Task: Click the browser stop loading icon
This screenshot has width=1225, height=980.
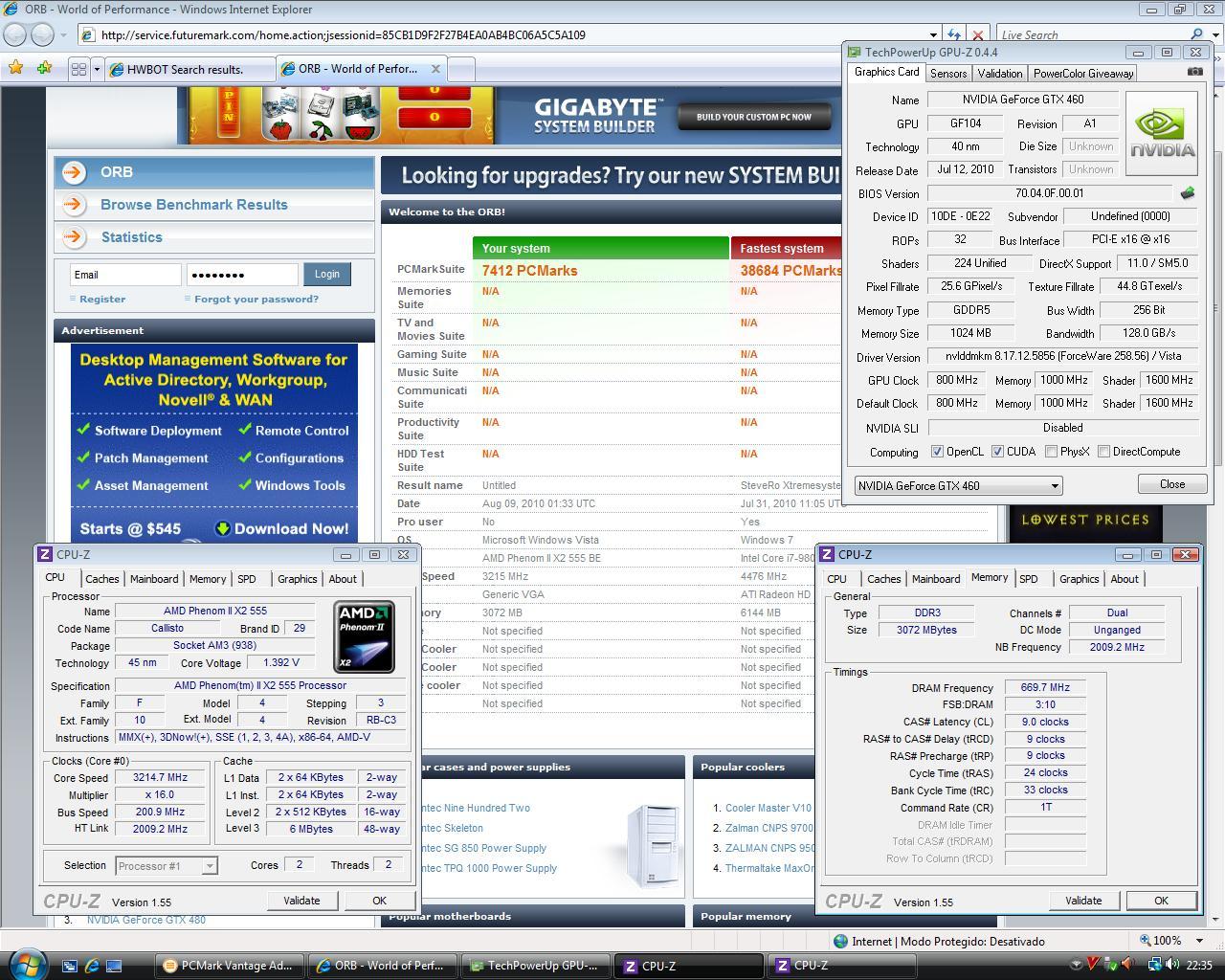Action: point(977,34)
